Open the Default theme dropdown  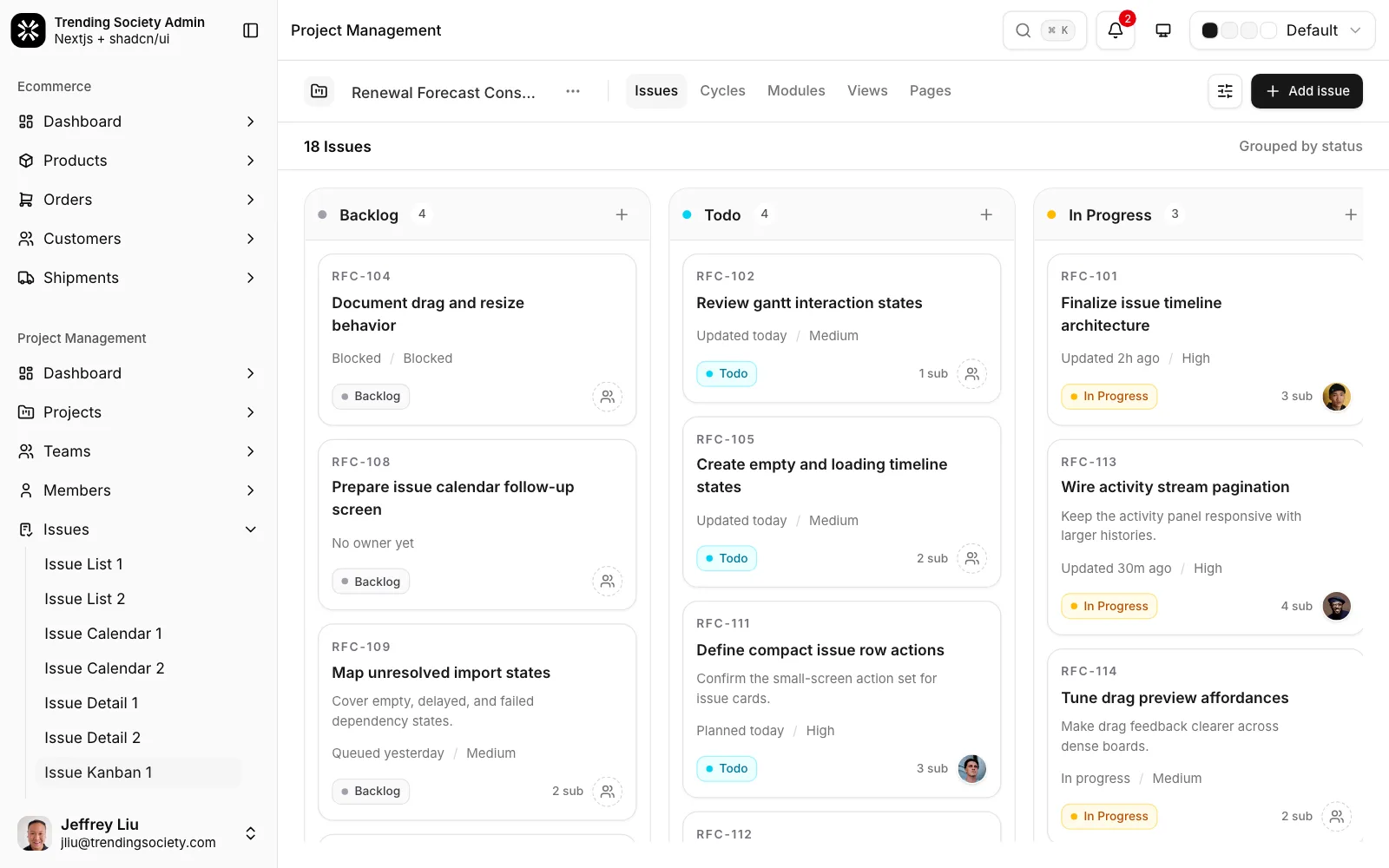1282,30
